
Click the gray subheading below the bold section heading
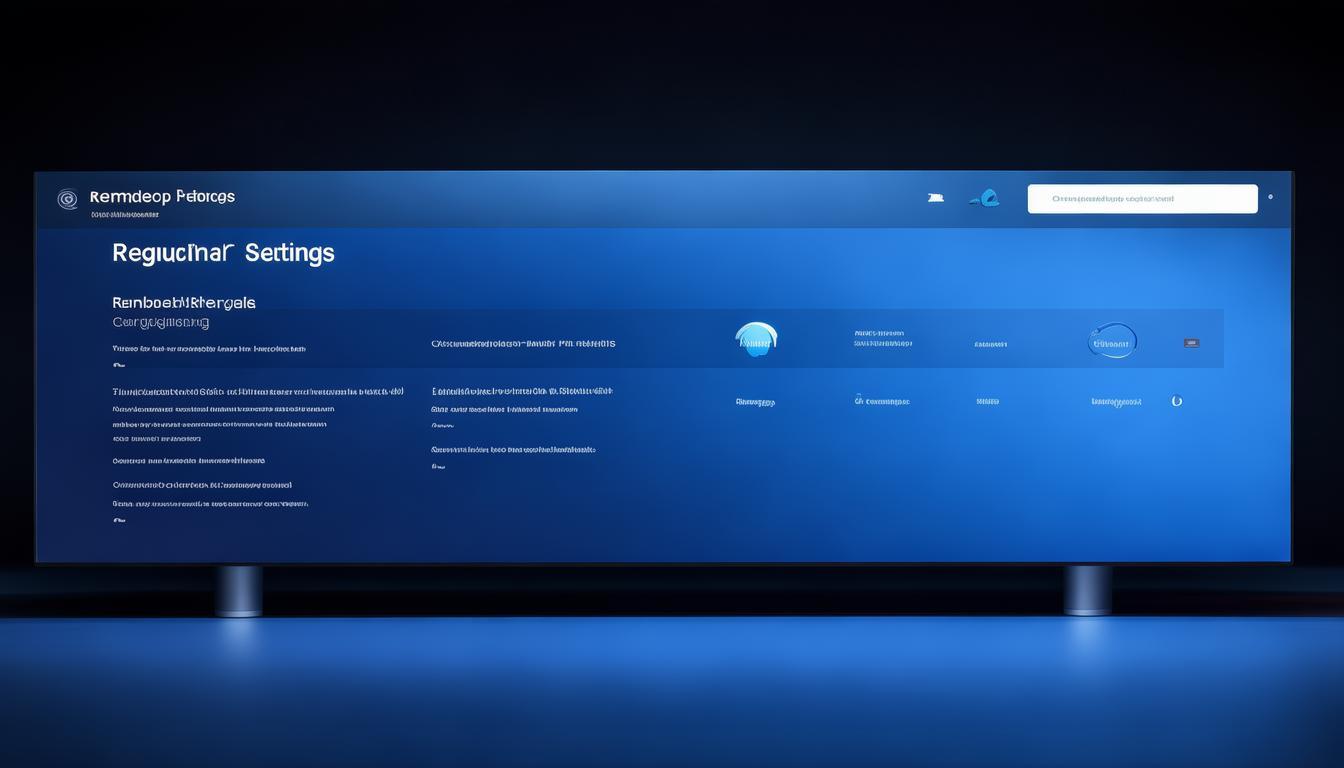point(161,322)
